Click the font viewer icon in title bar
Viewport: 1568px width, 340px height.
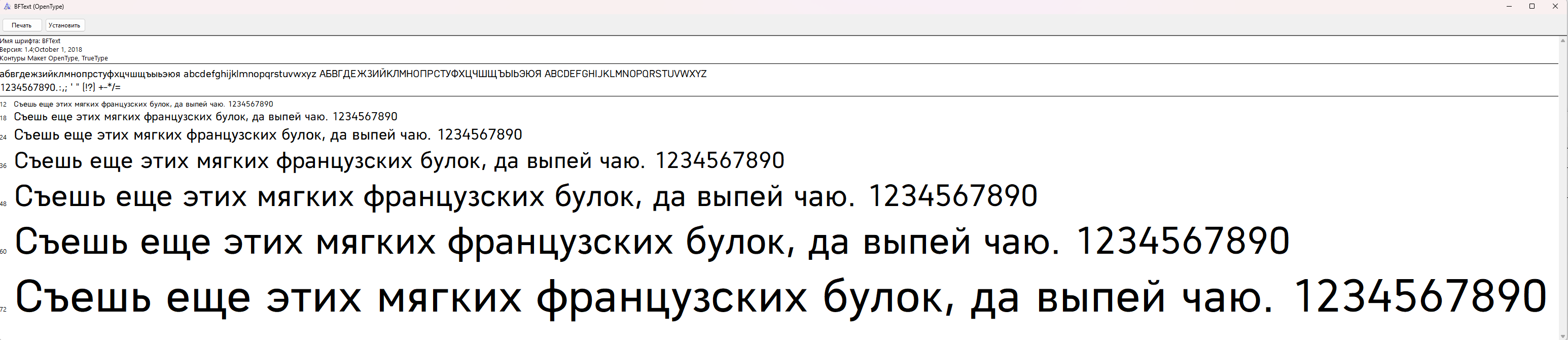pos(7,7)
